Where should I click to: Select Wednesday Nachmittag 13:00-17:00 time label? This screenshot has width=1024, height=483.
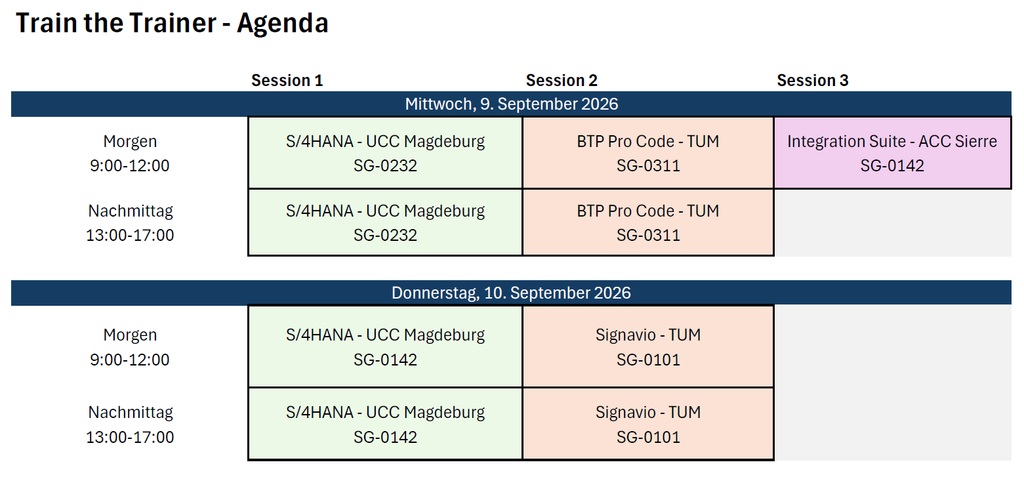(130, 223)
